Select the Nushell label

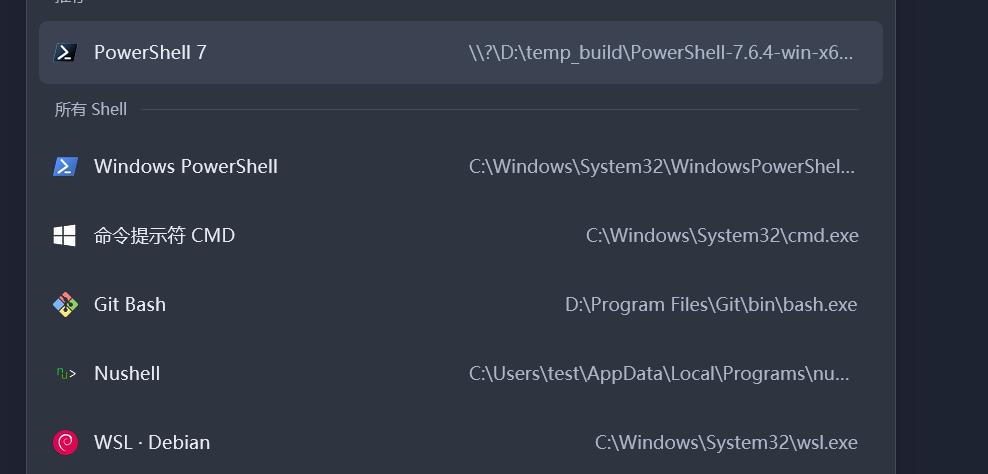click(127, 374)
